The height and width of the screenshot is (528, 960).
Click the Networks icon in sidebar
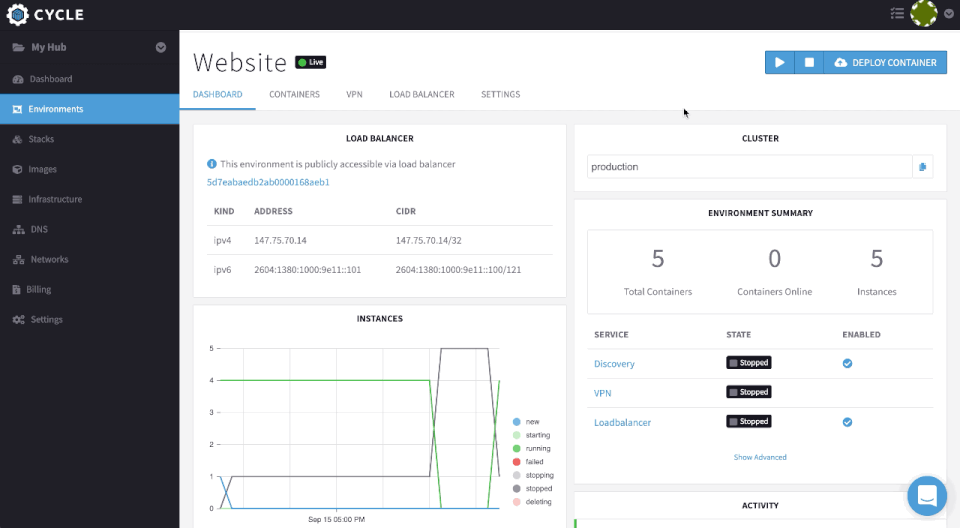click(18, 259)
